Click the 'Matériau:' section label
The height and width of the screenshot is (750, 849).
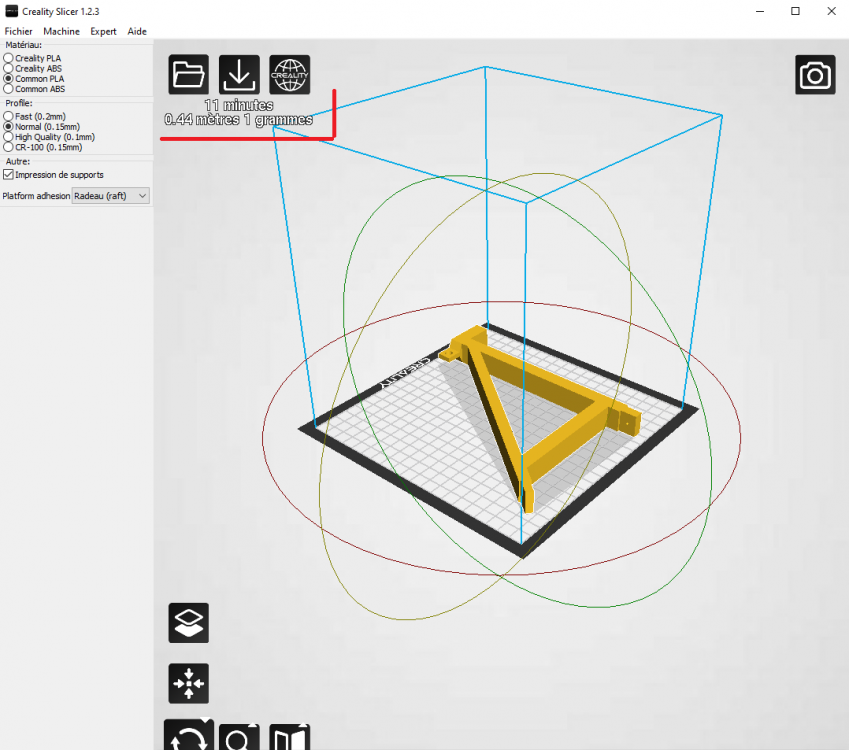pyautogui.click(x=23, y=45)
